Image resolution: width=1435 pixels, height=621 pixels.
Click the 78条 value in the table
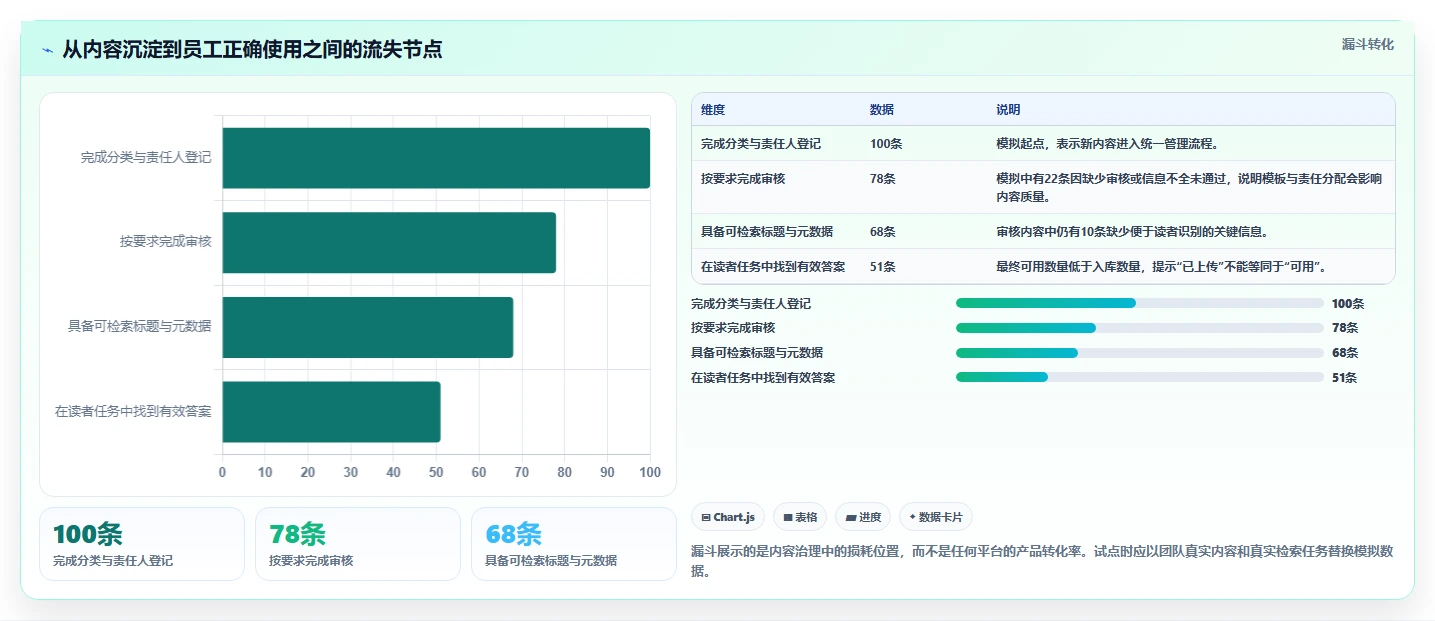[x=883, y=179]
